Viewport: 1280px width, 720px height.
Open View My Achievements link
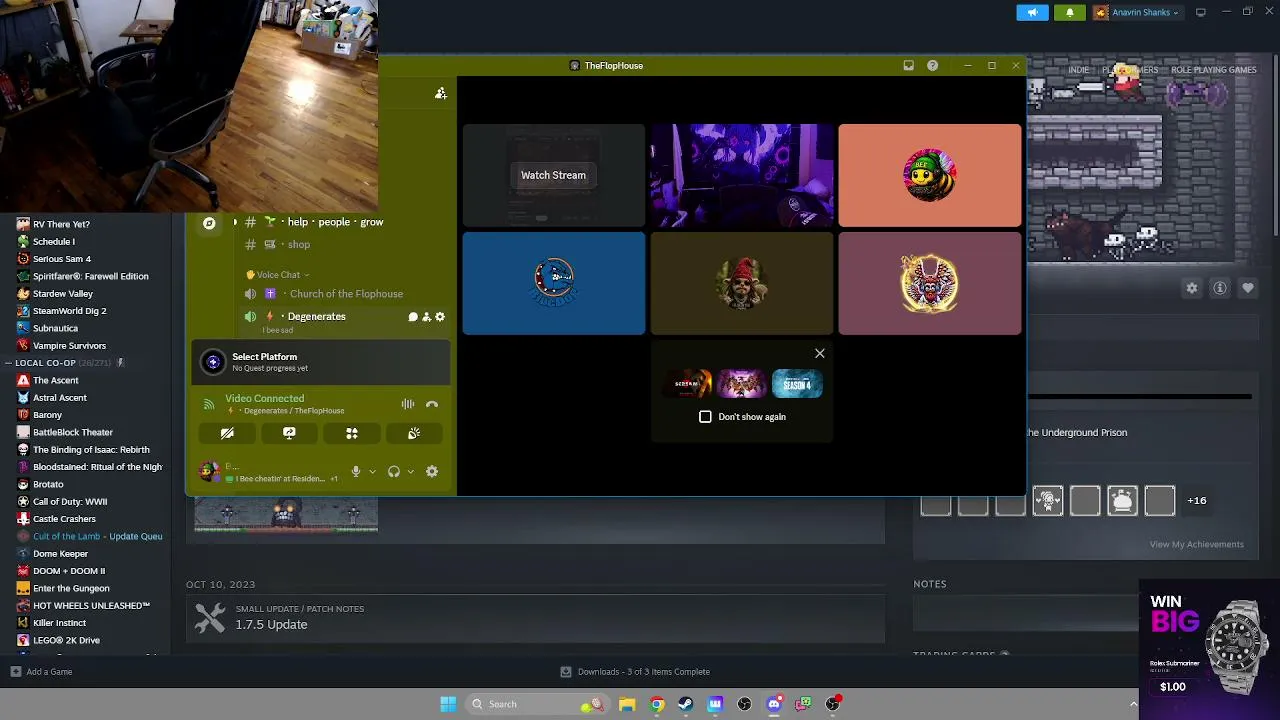coord(1196,545)
